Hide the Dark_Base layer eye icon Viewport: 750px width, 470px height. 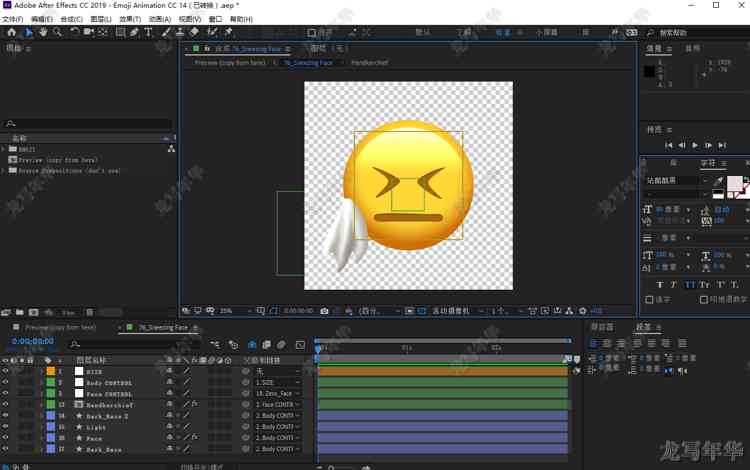pos(5,449)
